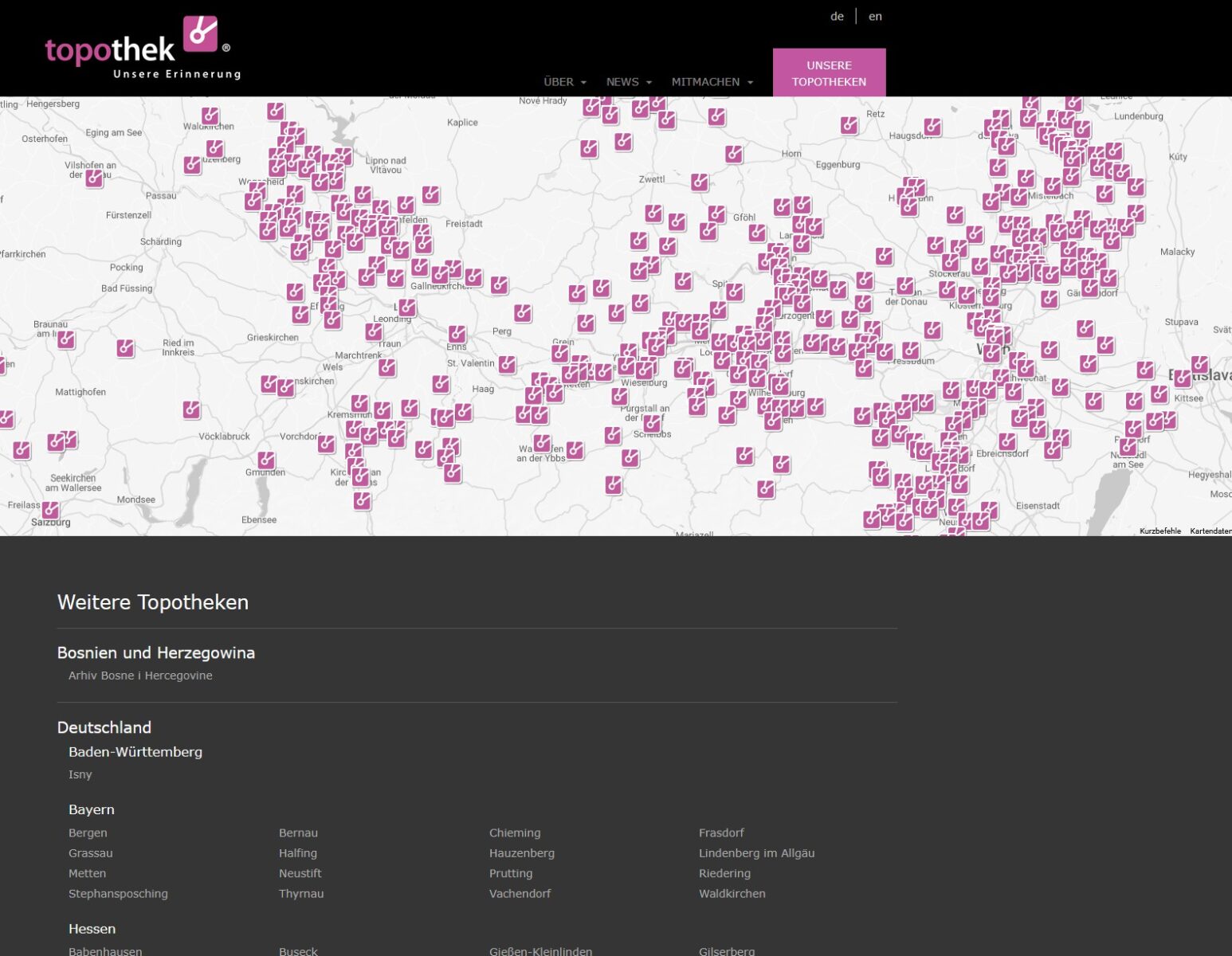Screen dimensions: 1232x956
Task: Click the marker near Waldkirchen at top left
Action: pyautogui.click(x=209, y=116)
